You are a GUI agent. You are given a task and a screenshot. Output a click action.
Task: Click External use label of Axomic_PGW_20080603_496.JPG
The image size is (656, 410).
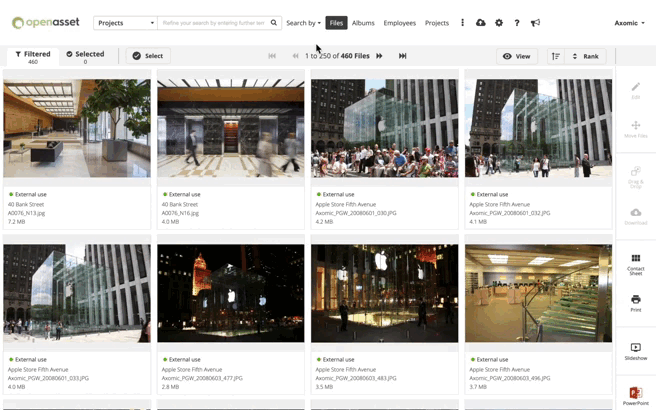click(492, 359)
